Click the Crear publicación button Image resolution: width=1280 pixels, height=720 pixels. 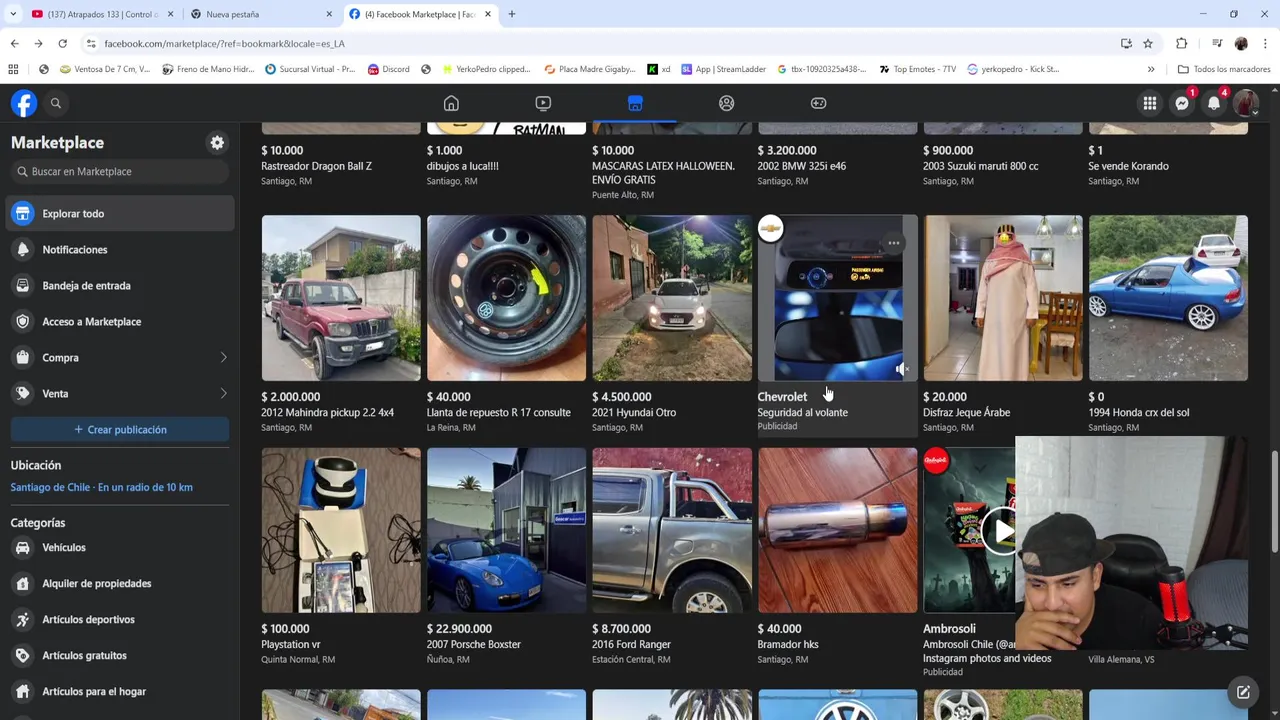(x=120, y=429)
